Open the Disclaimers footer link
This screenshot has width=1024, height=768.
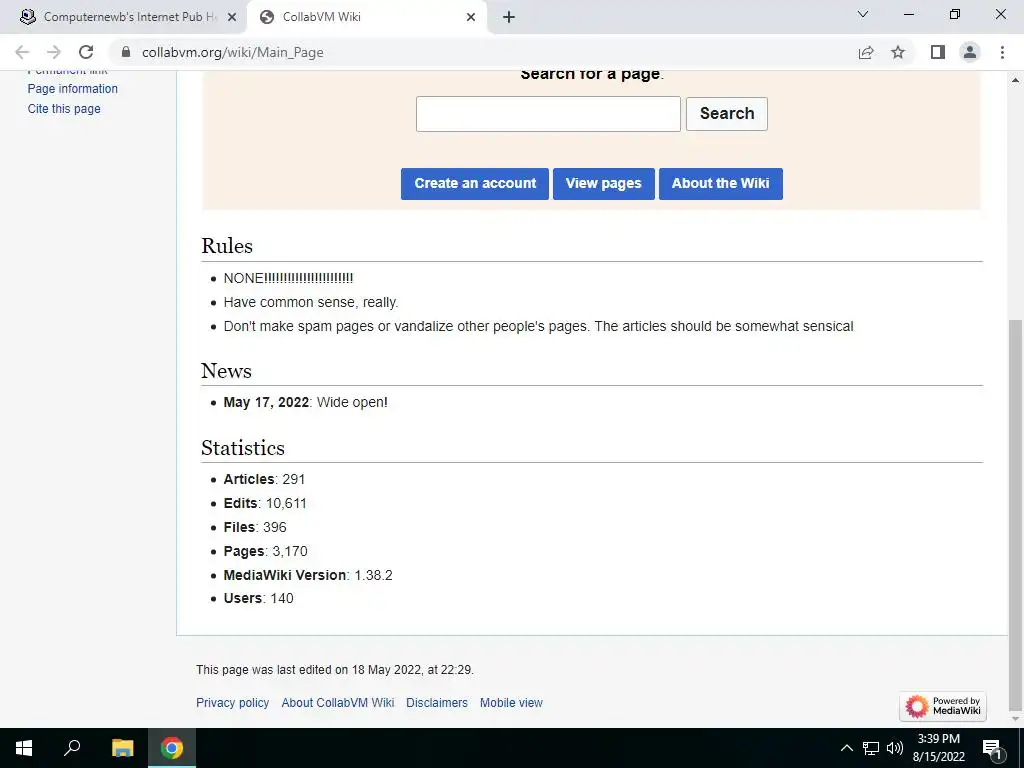click(x=437, y=703)
